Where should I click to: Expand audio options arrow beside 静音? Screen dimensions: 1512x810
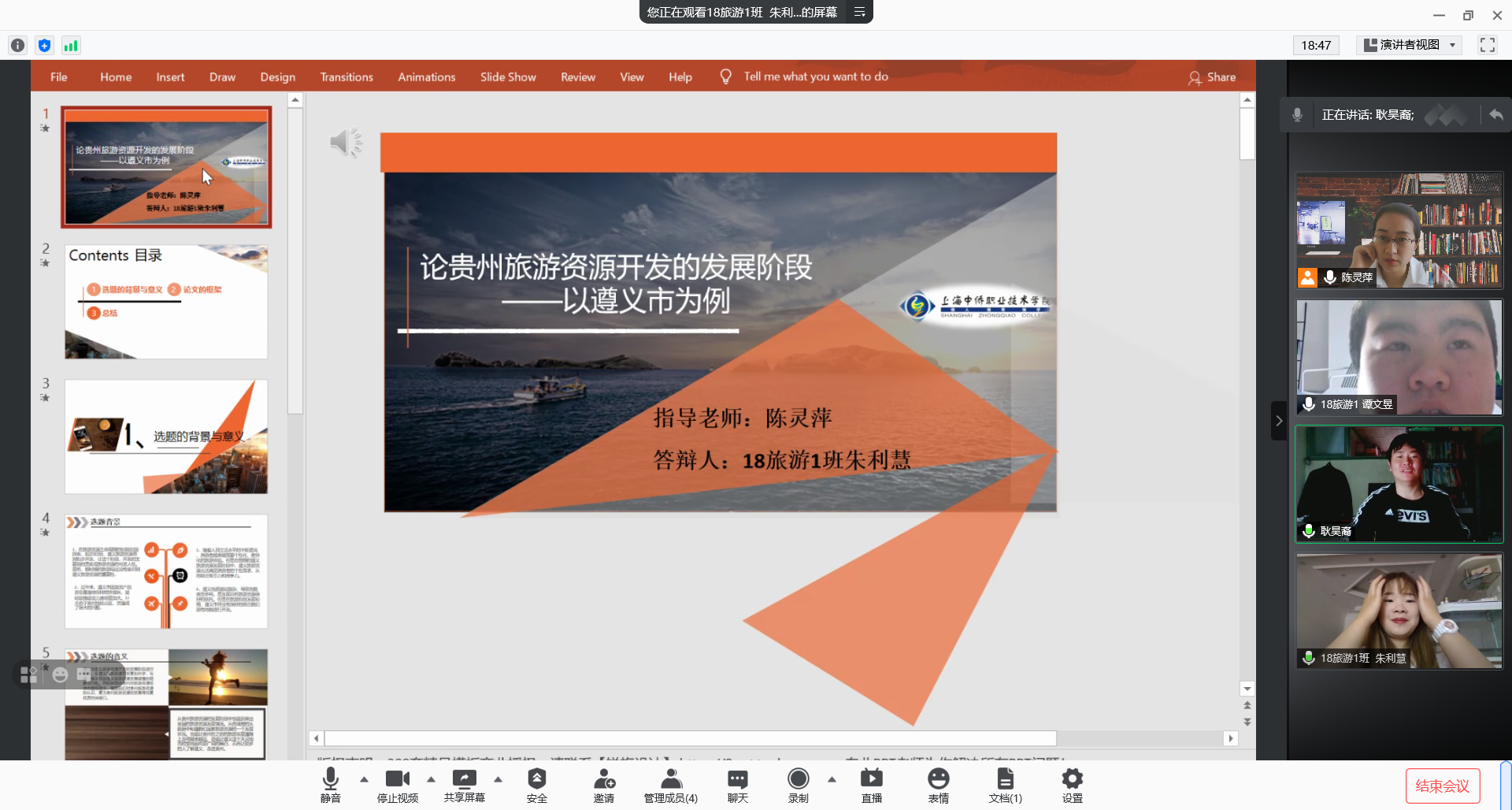pos(364,779)
